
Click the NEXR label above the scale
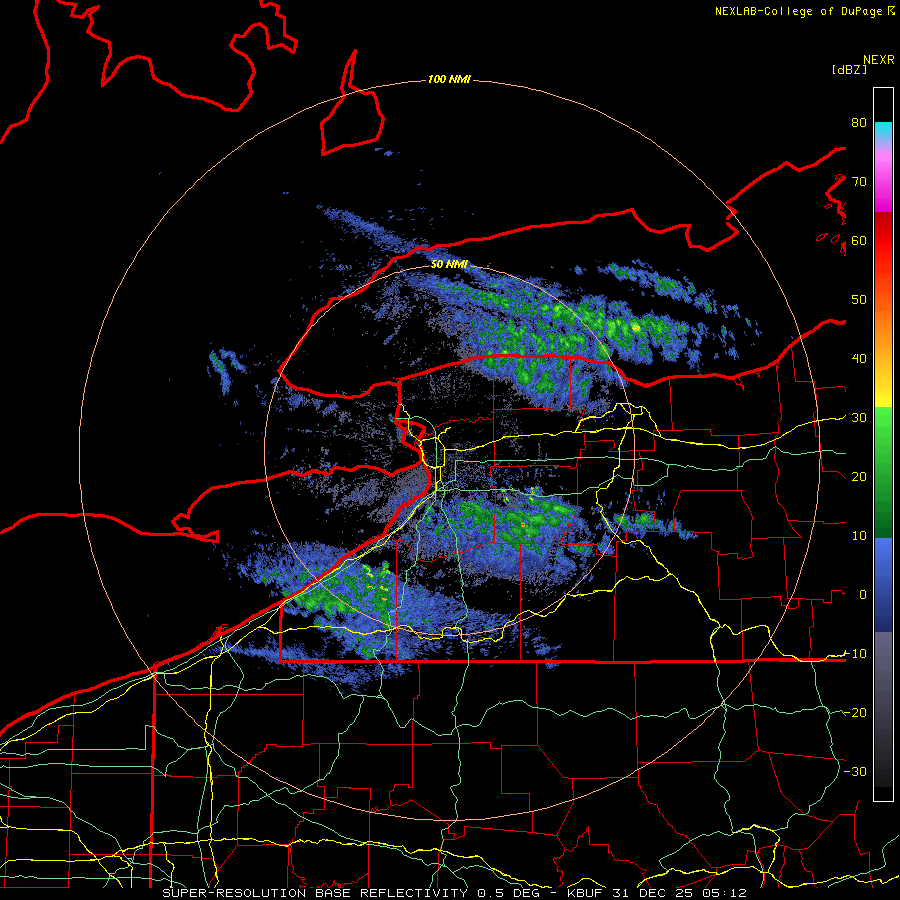(x=879, y=60)
